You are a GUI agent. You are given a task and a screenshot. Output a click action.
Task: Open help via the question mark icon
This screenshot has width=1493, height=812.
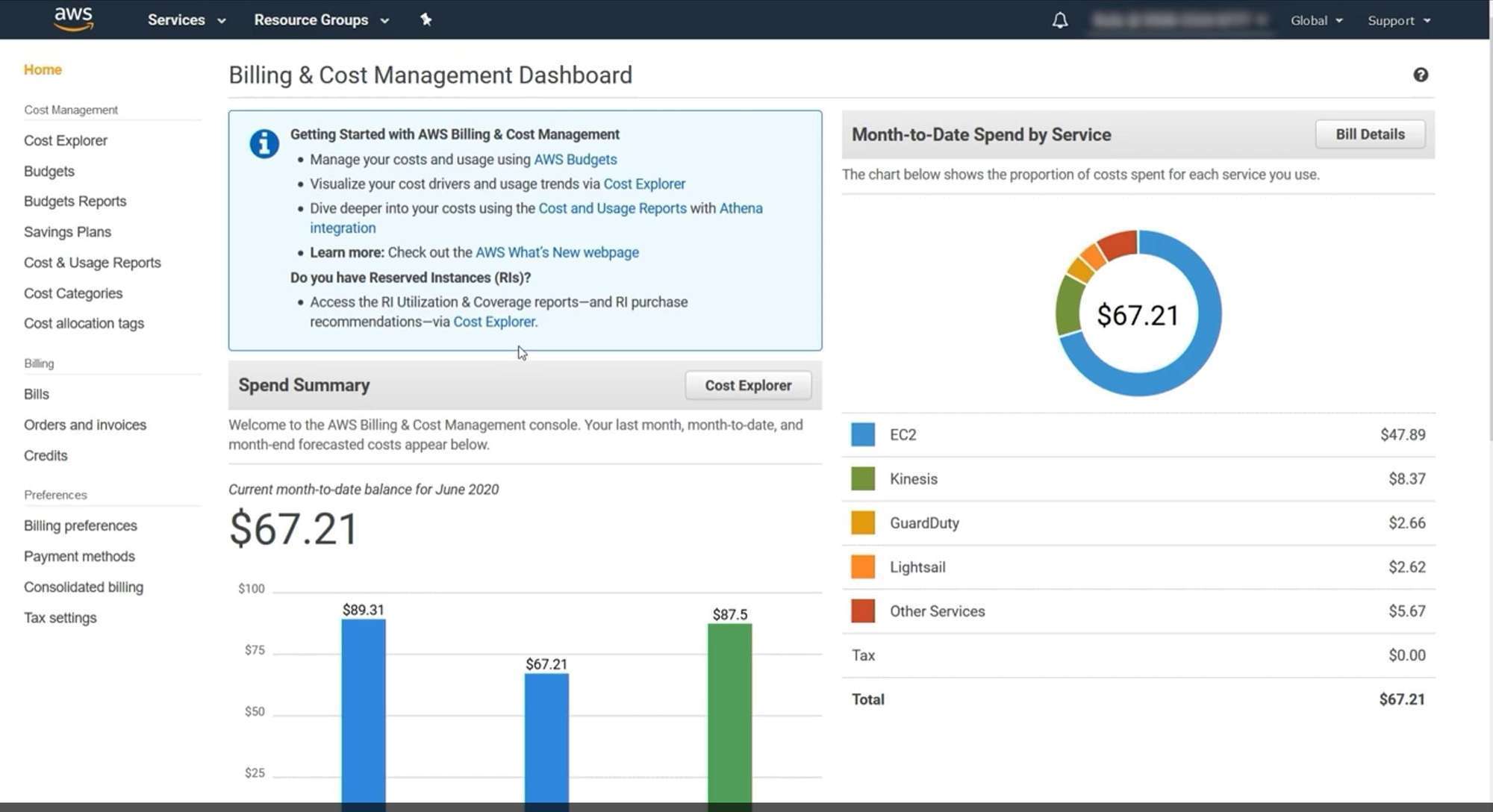(x=1421, y=75)
